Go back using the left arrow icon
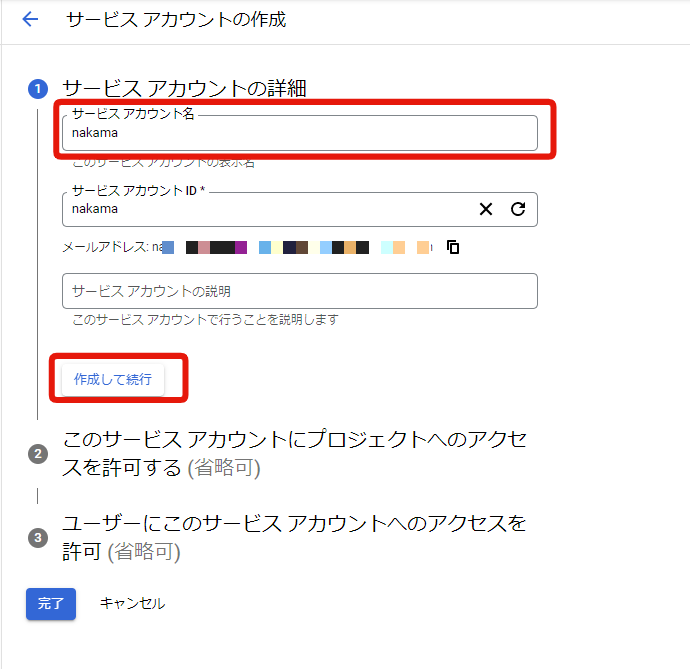The image size is (690, 669). coord(30,19)
